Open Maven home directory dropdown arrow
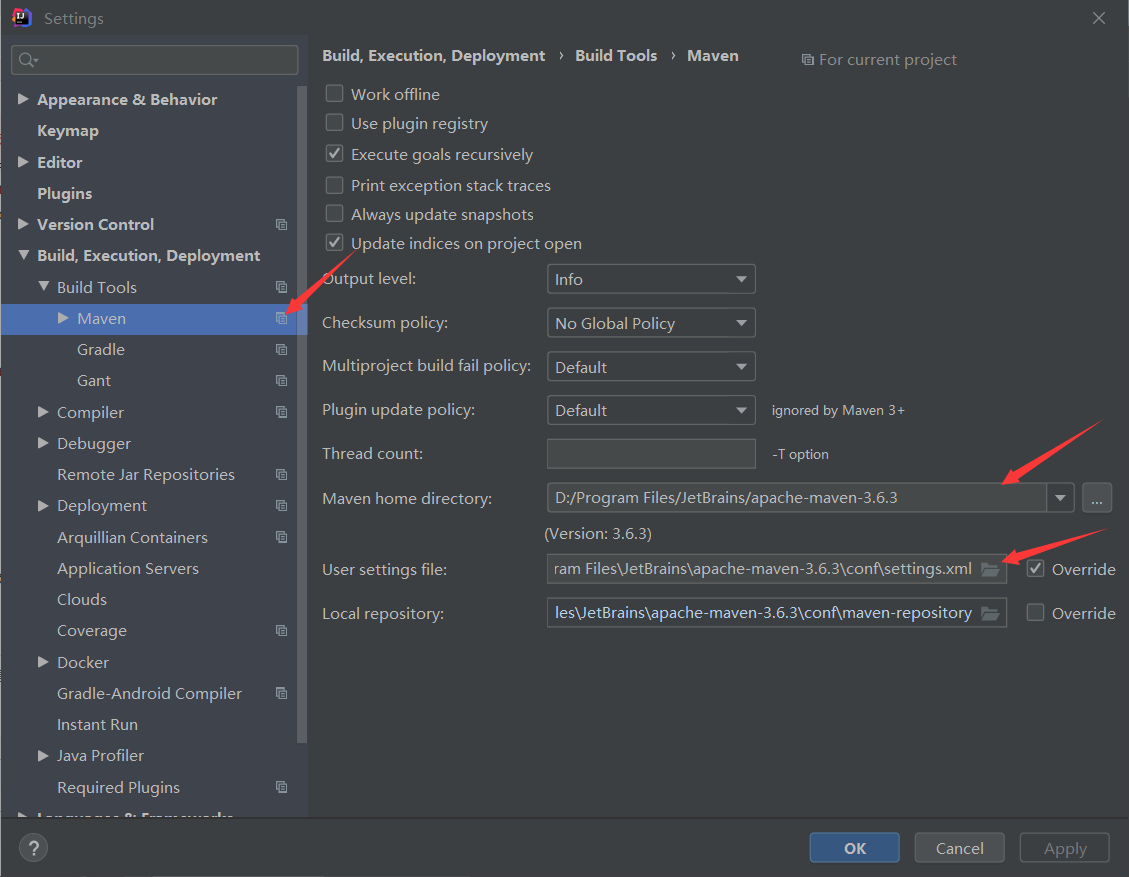 [x=1060, y=498]
